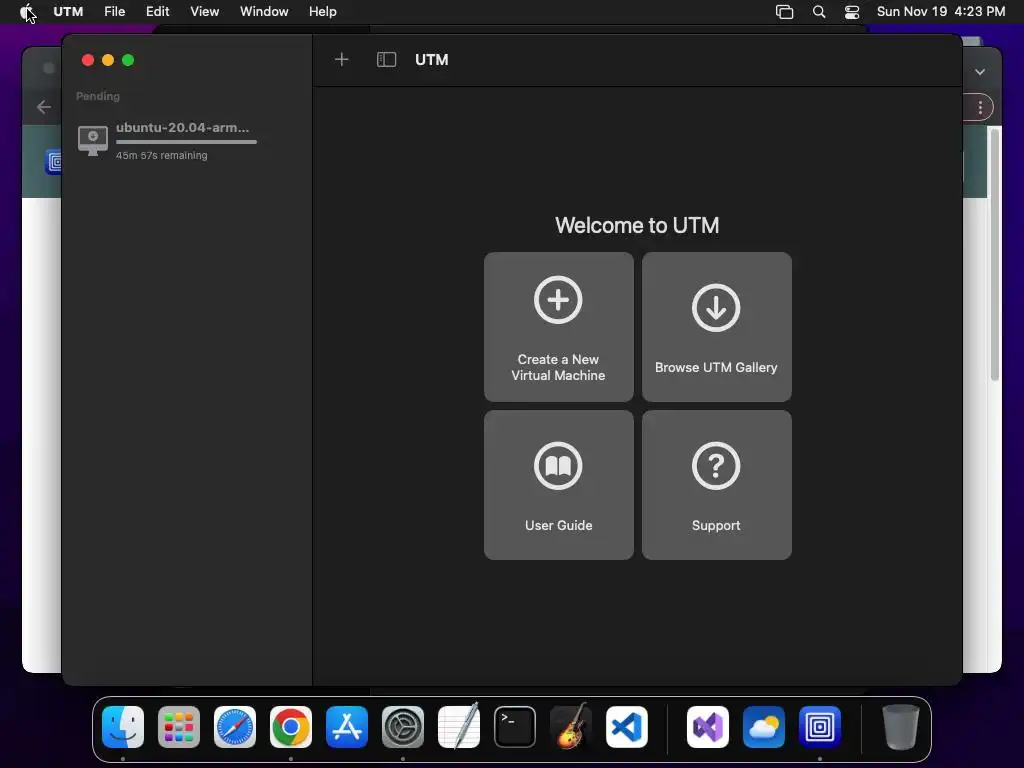
Task: Open Spotlight search in menu bar
Action: tap(818, 12)
